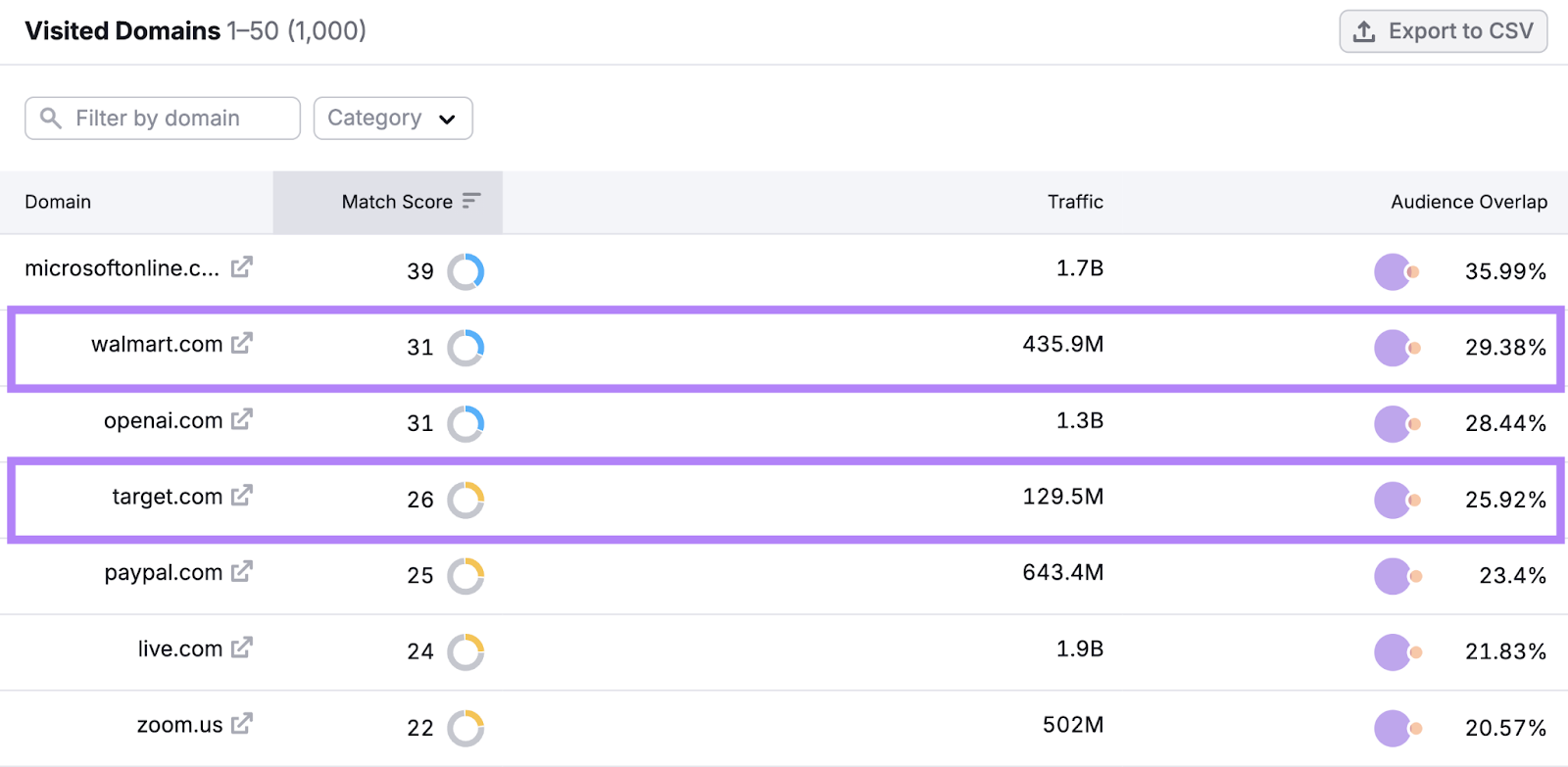Viewport: 1568px width, 767px height.
Task: Open external link icon beside openai.com
Action: [242, 420]
